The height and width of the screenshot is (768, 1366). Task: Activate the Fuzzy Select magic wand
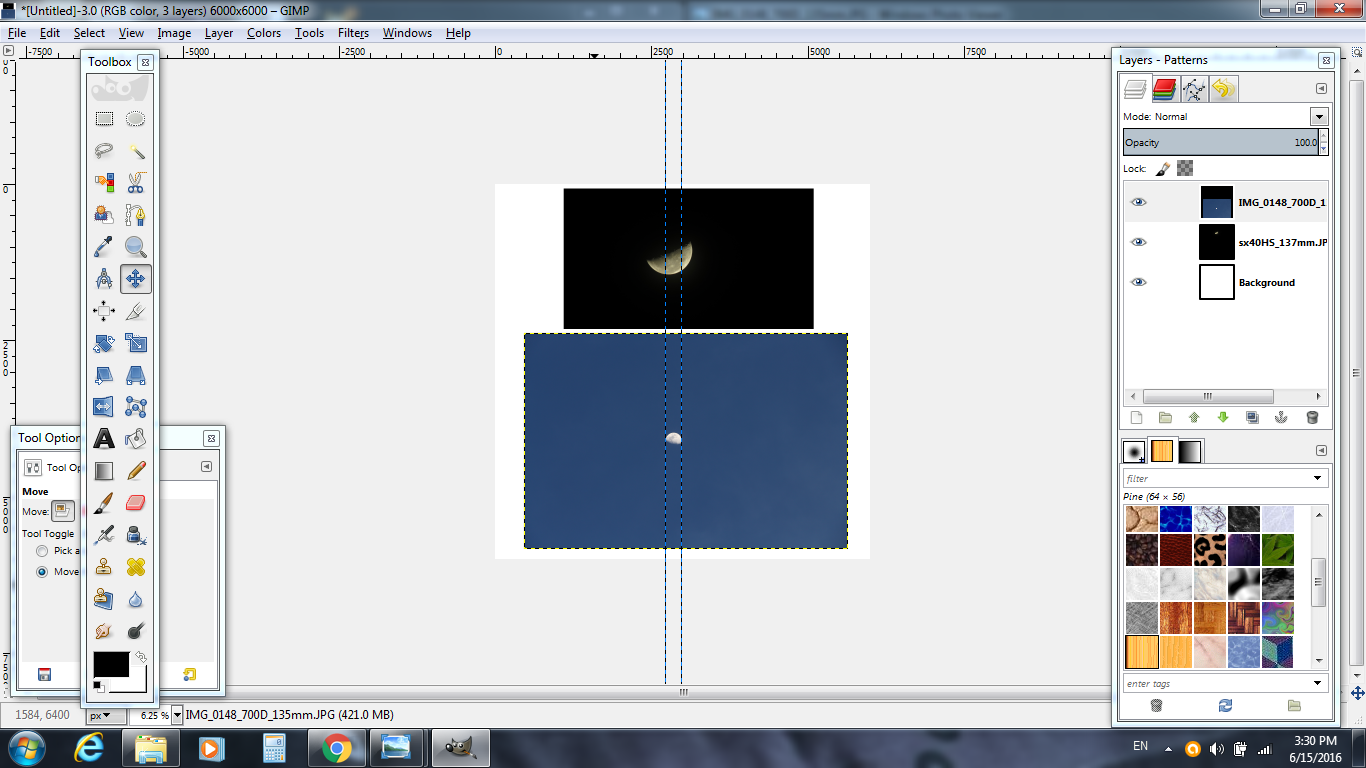click(x=136, y=151)
